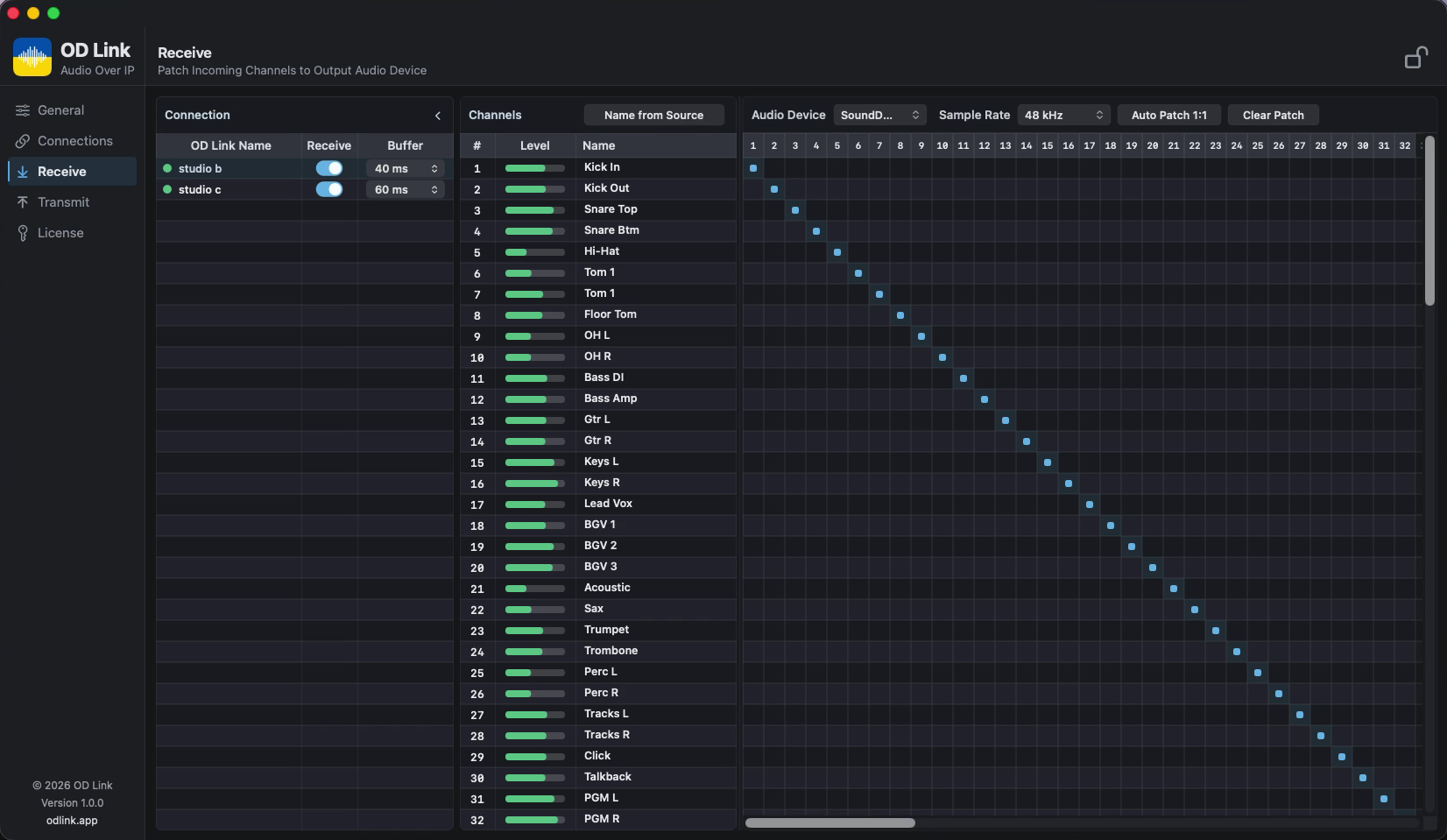Toggle patch point Sax to output 22
Image resolution: width=1447 pixels, height=840 pixels.
click(1195, 610)
